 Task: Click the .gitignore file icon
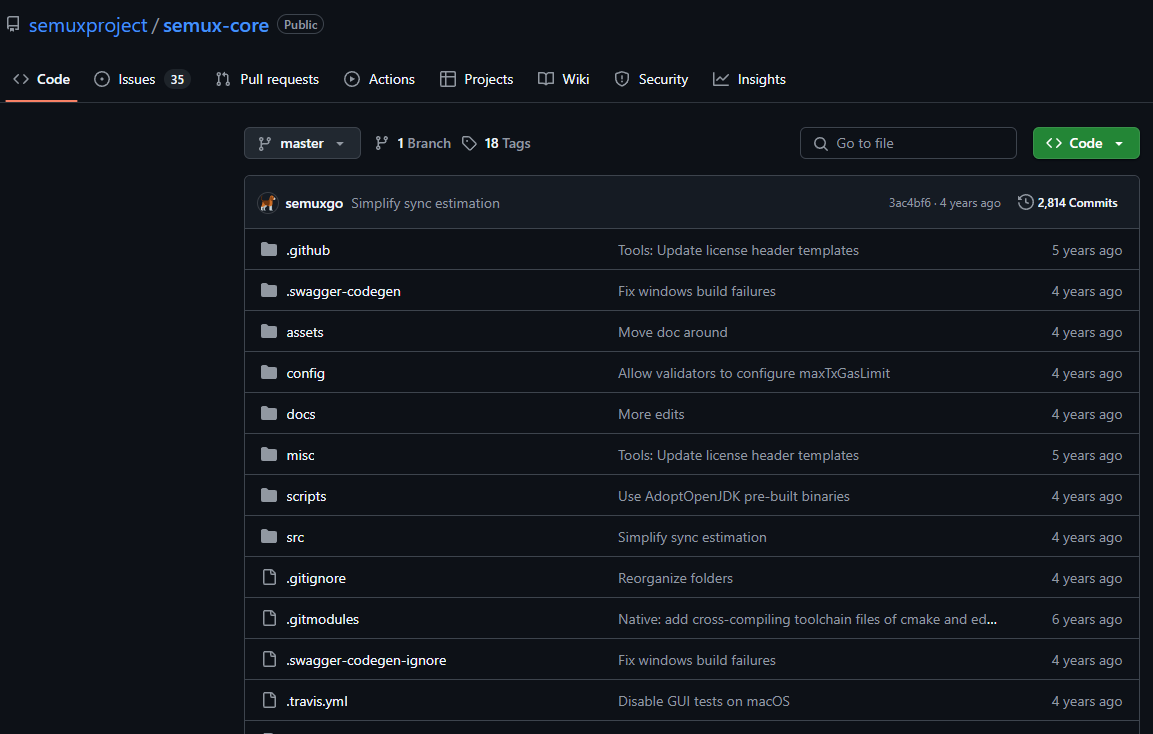pos(270,578)
